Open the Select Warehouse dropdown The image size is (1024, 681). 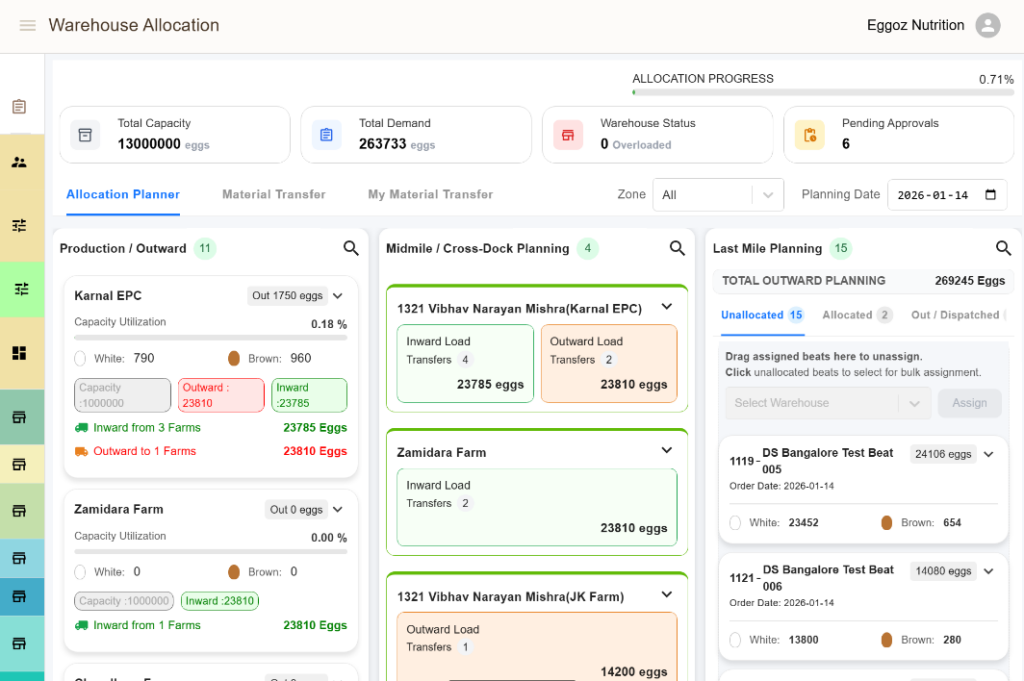[x=828, y=403]
